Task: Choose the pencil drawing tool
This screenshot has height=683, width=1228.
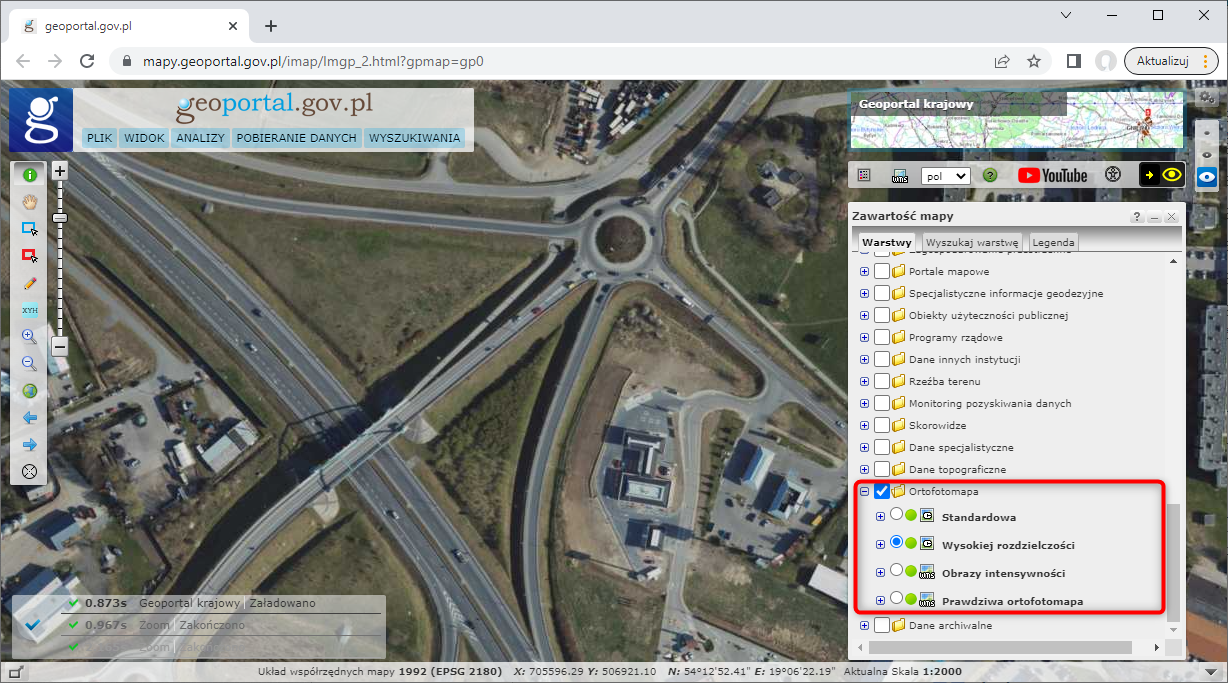Action: pyautogui.click(x=30, y=283)
